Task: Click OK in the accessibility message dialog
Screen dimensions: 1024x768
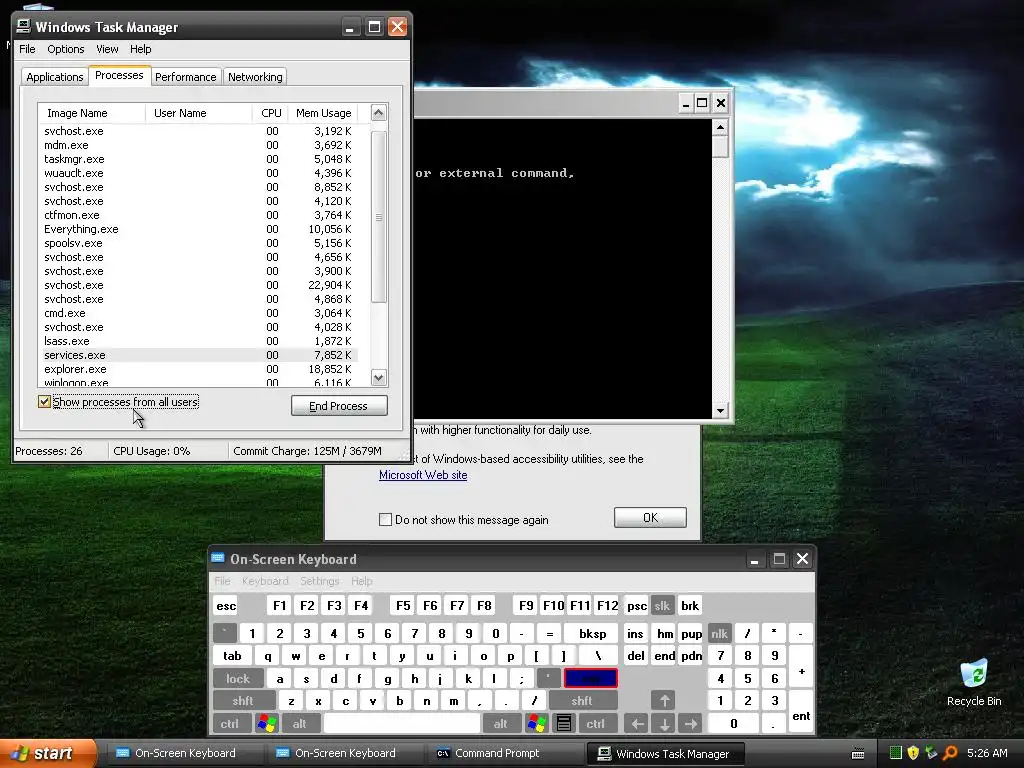Action: tap(650, 517)
